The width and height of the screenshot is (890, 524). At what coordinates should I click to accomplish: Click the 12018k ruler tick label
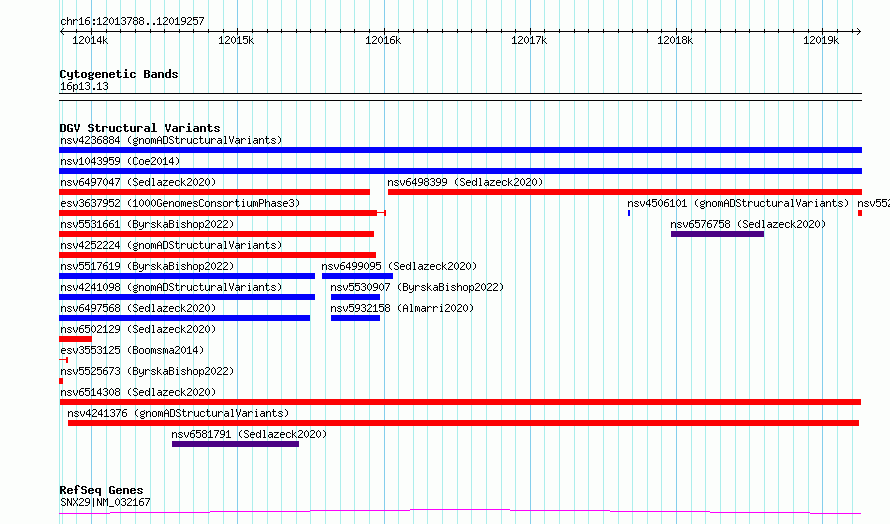click(x=675, y=40)
